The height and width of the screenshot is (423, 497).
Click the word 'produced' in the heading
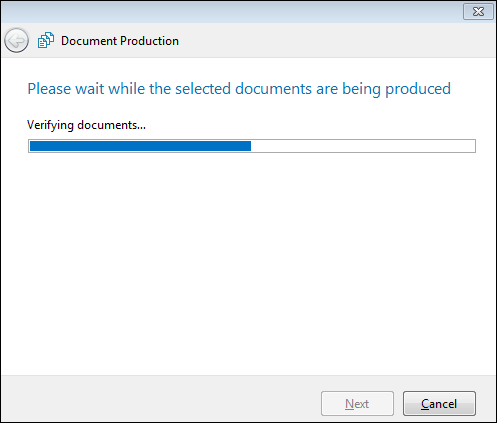click(418, 89)
